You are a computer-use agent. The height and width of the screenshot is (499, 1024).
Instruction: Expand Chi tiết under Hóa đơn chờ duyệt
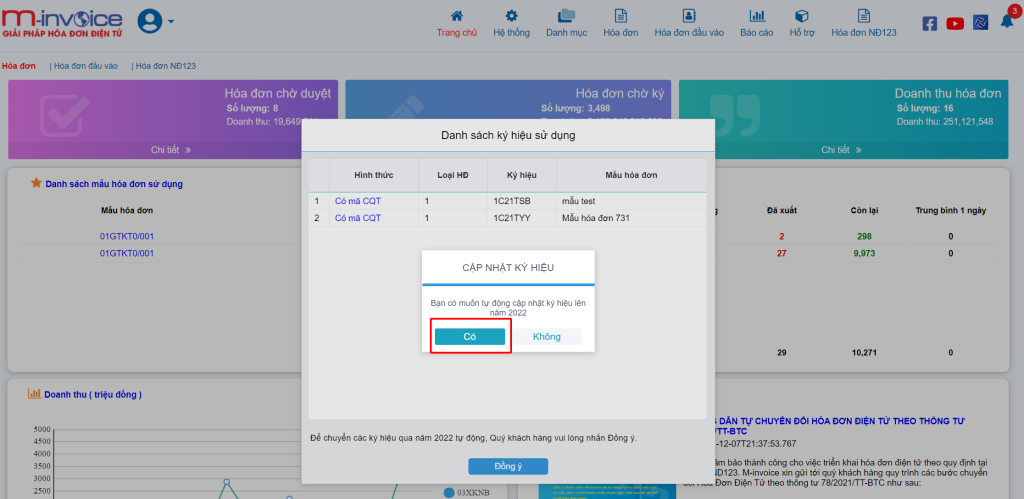tap(171, 150)
